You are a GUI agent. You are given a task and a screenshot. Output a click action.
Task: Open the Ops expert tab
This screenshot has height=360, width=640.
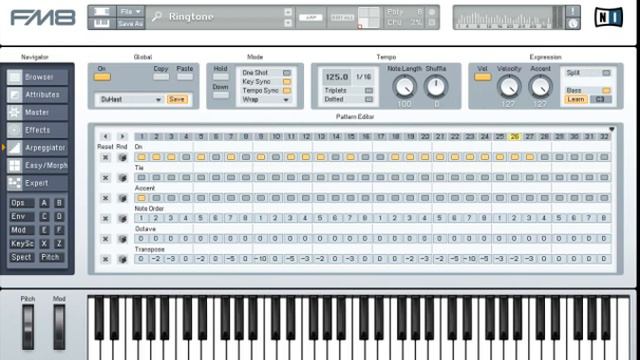21,203
